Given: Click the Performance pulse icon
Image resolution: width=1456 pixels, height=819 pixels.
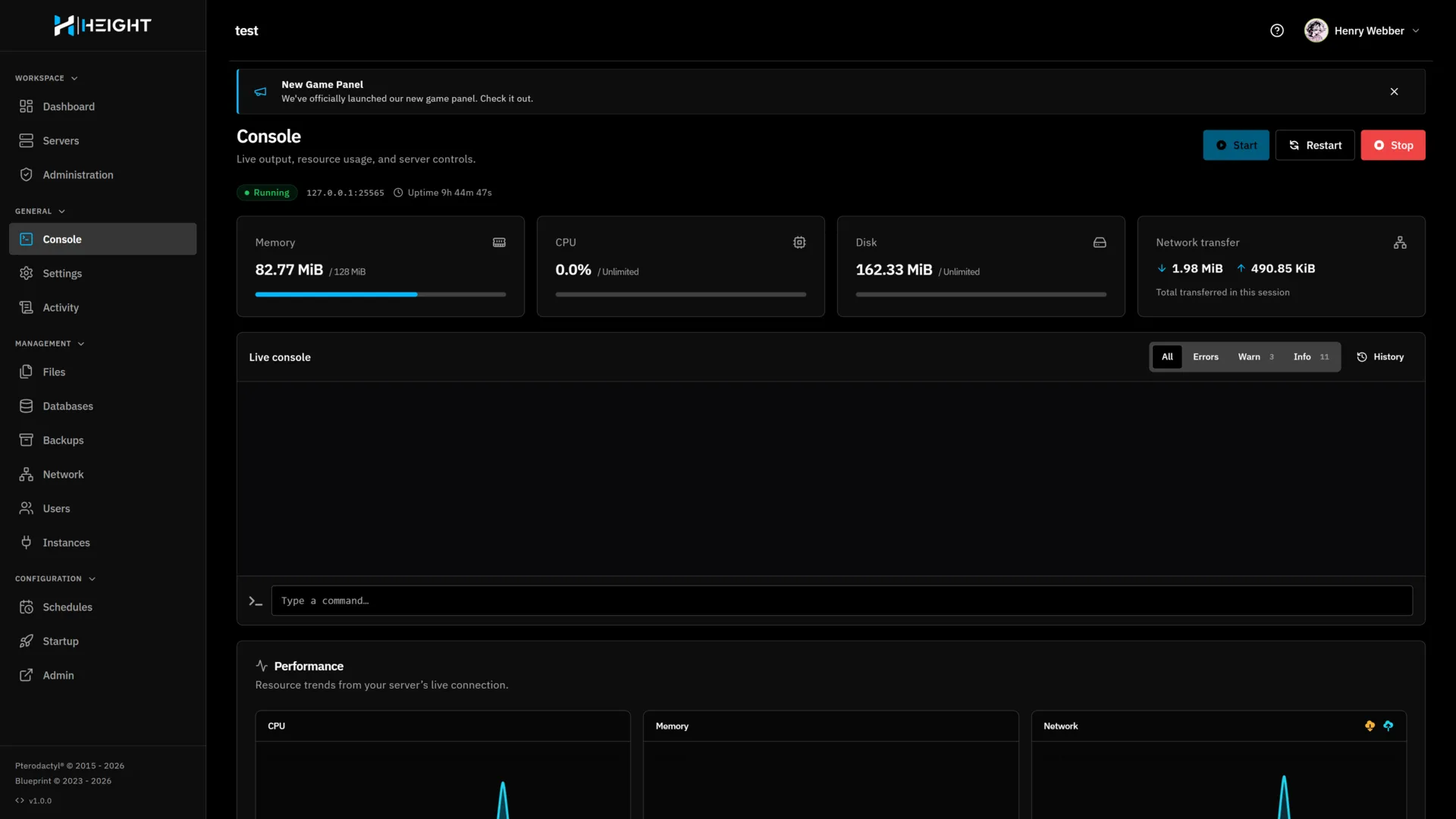Looking at the screenshot, I should (x=262, y=666).
